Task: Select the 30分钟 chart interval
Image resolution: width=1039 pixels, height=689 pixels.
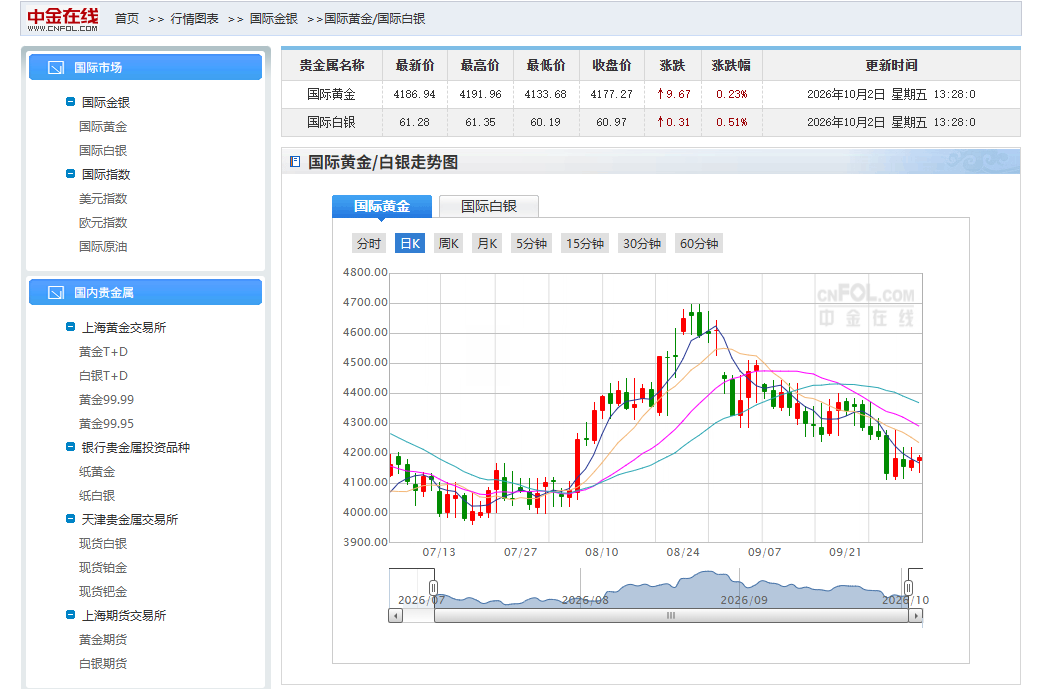Action: (642, 244)
